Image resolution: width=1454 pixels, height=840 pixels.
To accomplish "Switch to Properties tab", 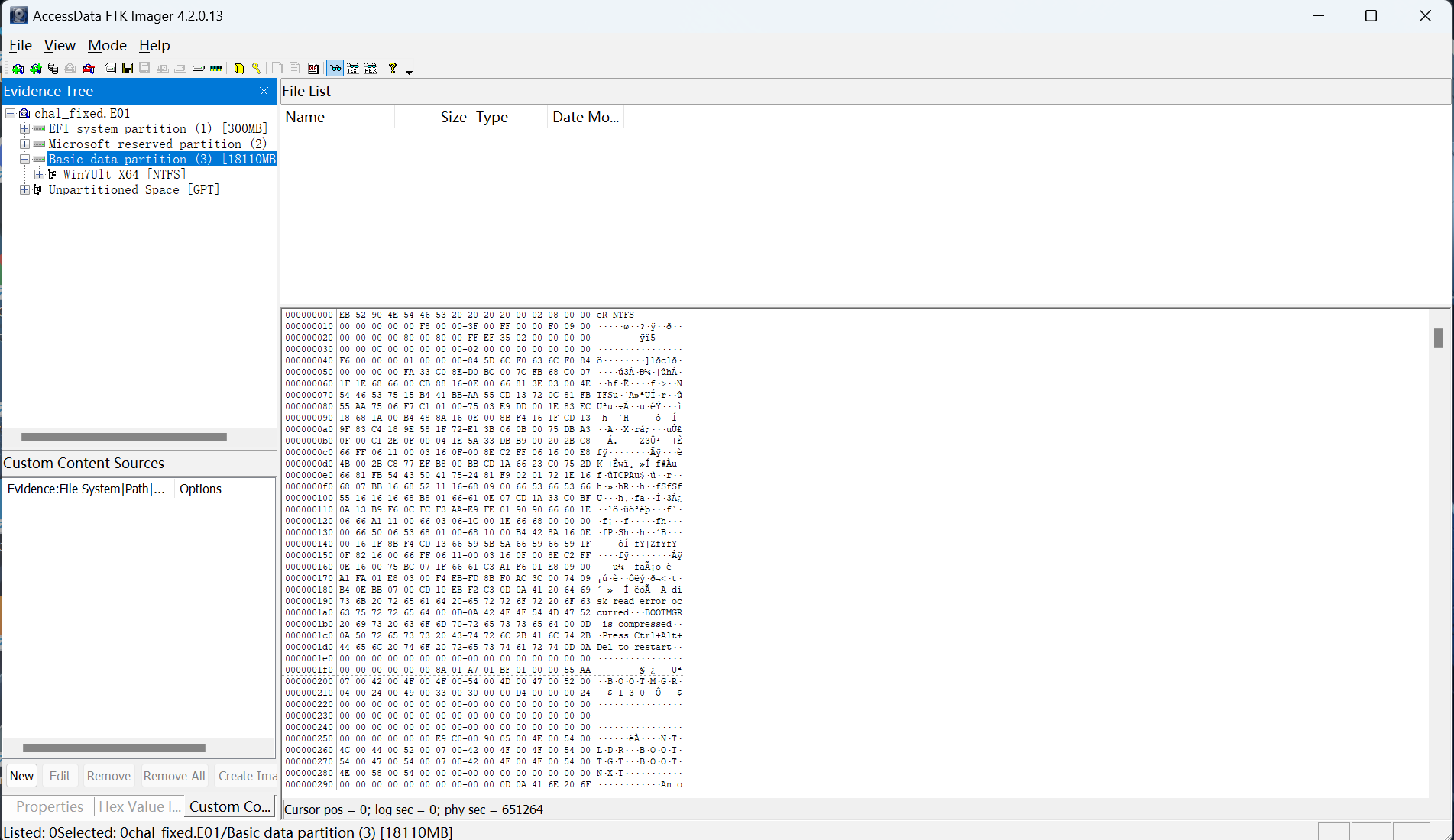I will click(x=49, y=806).
